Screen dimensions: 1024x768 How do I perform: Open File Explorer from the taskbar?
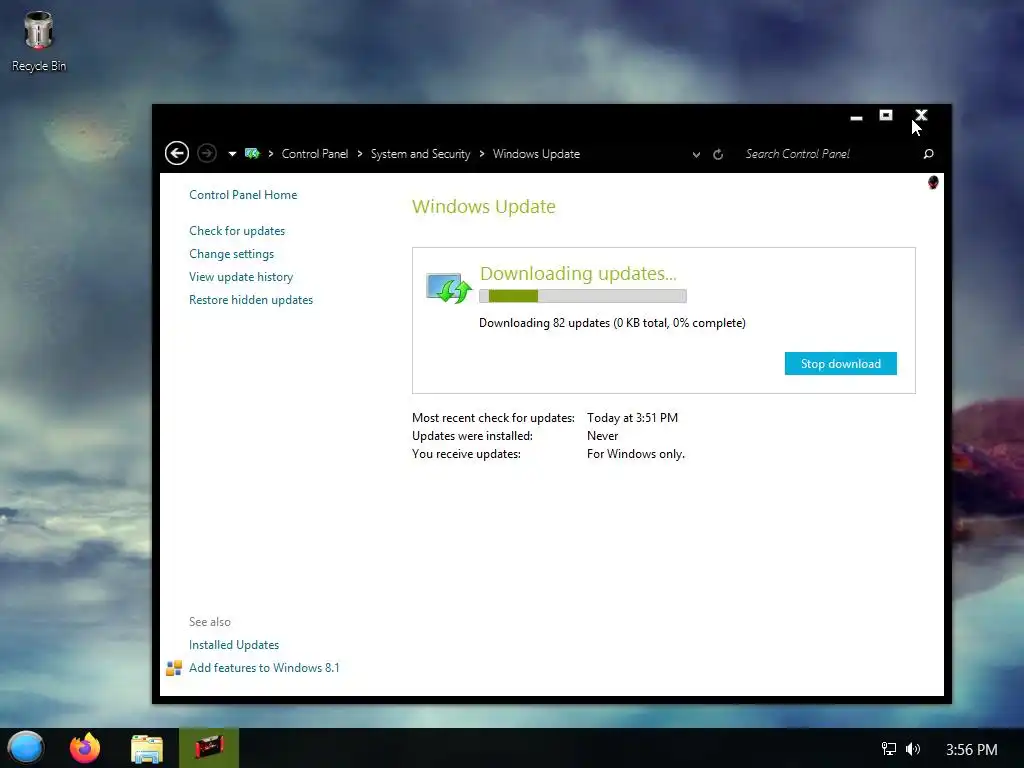(147, 748)
